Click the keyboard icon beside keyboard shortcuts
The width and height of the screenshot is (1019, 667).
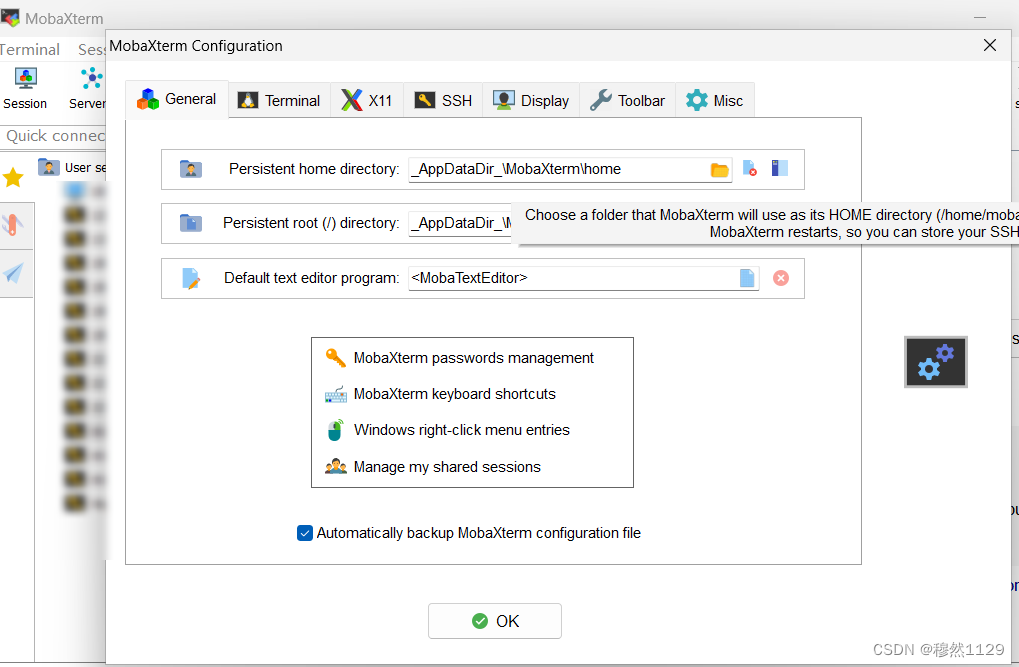click(x=335, y=394)
